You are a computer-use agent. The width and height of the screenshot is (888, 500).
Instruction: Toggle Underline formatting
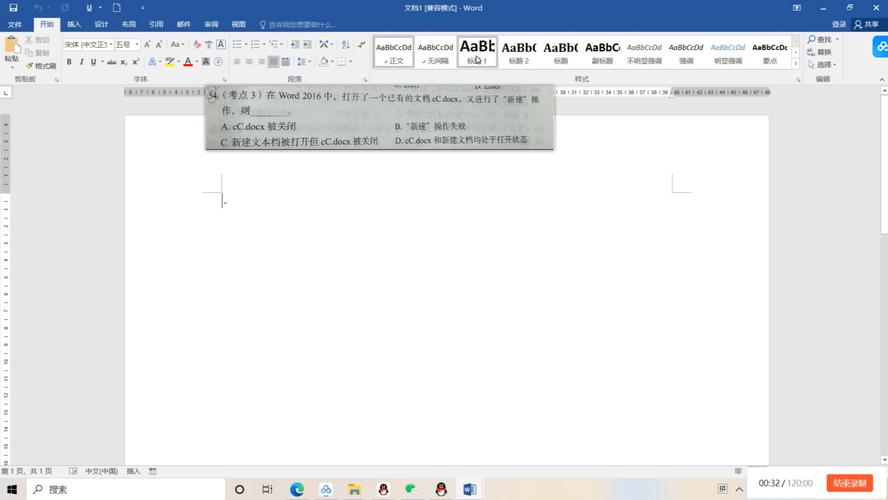pyautogui.click(x=93, y=62)
